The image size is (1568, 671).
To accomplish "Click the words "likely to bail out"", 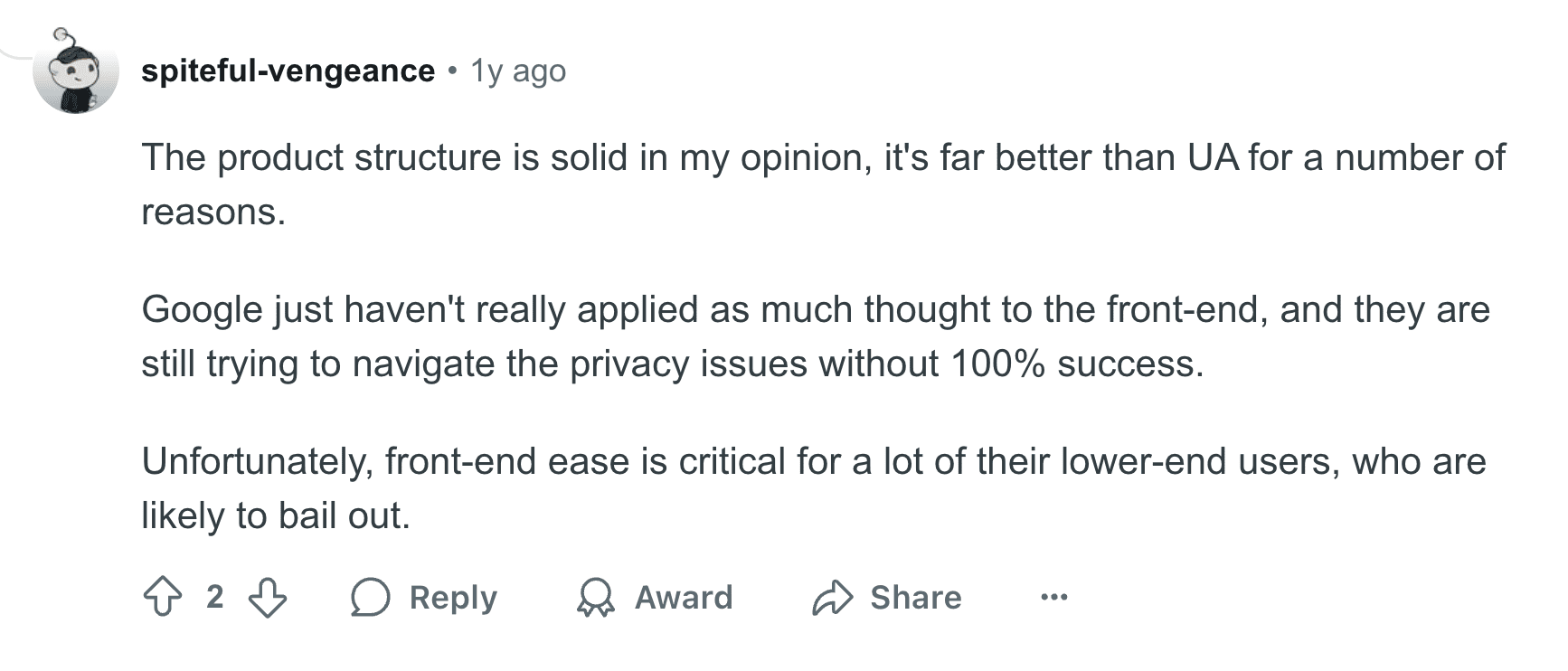I will click(x=275, y=515).
